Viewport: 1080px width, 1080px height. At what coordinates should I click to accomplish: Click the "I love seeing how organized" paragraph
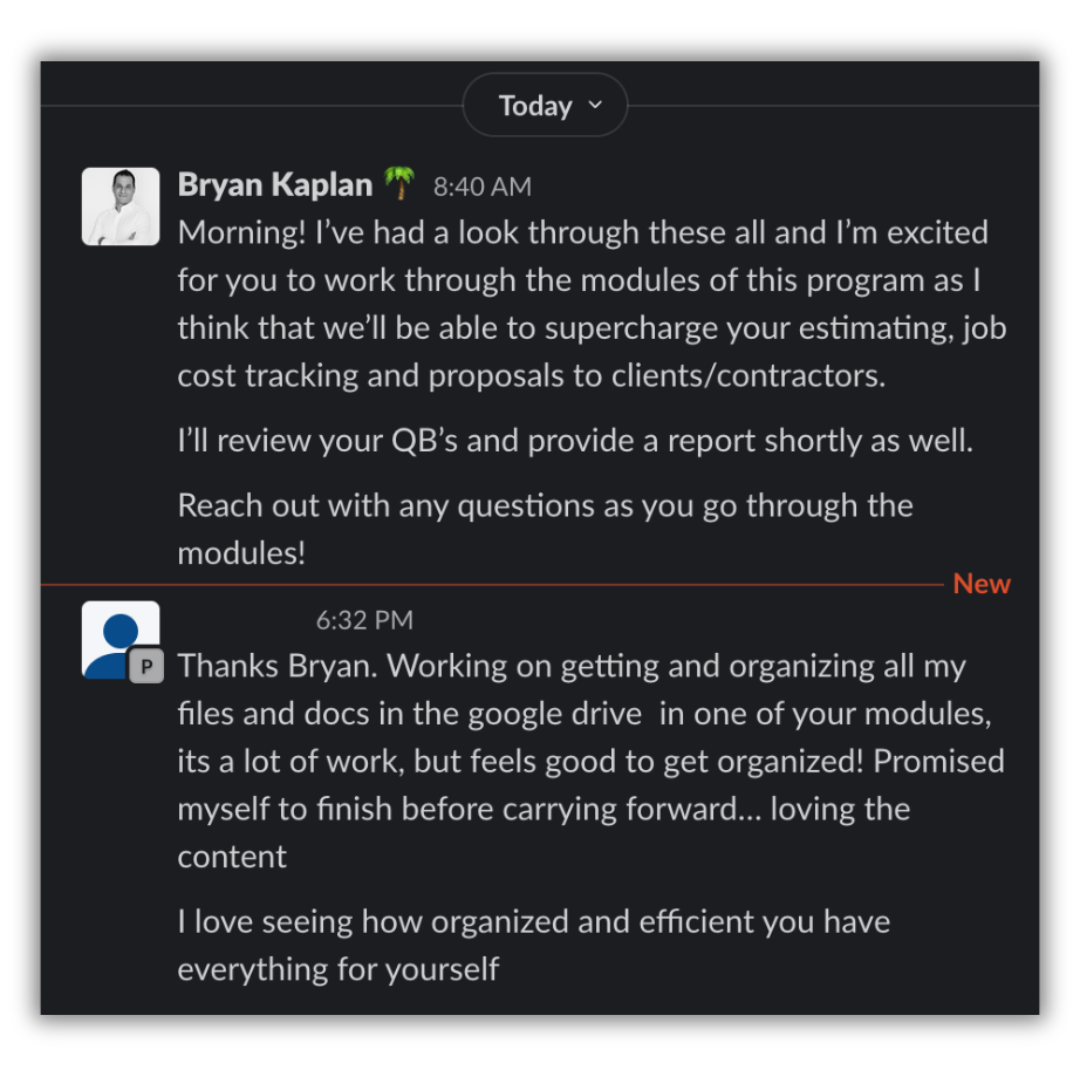coord(533,944)
